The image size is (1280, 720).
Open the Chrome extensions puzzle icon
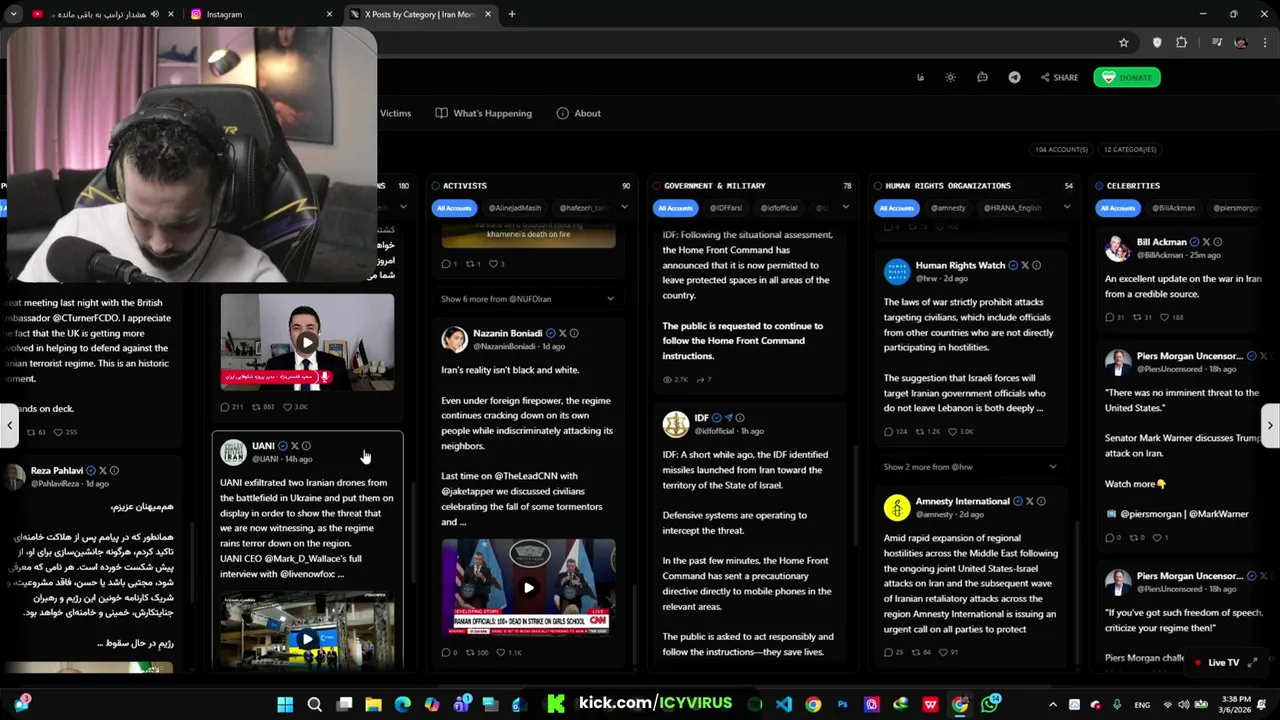pyautogui.click(x=1182, y=42)
